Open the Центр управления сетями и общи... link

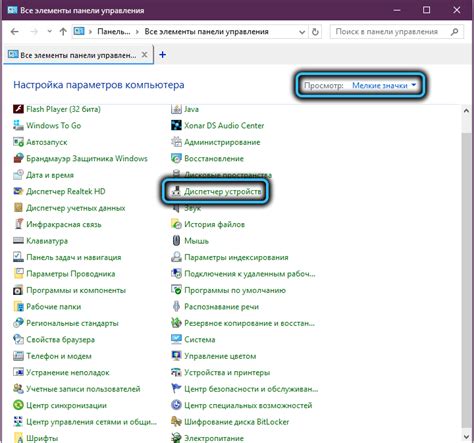92,422
